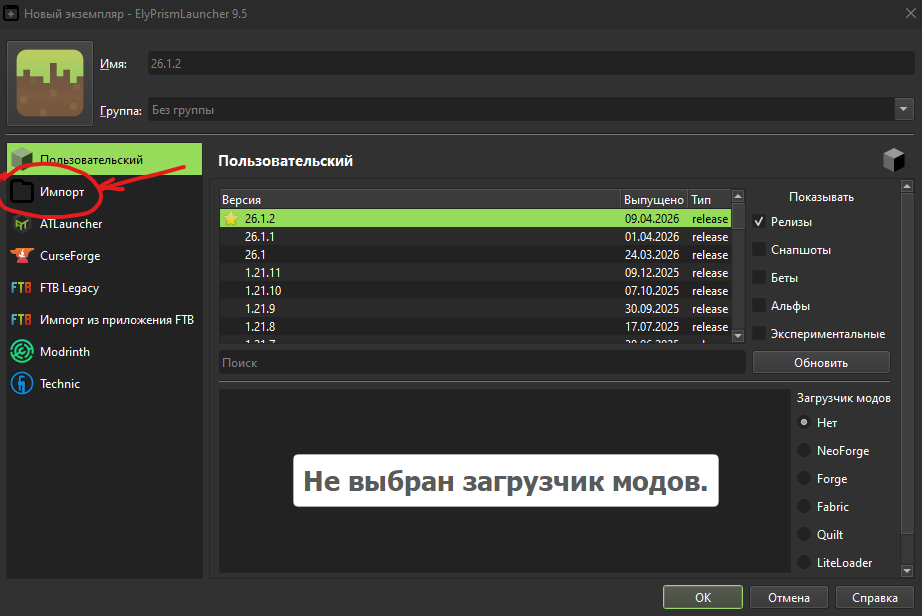Select version 1.21.8 row
Image resolution: width=922 pixels, height=616 pixels.
475,326
